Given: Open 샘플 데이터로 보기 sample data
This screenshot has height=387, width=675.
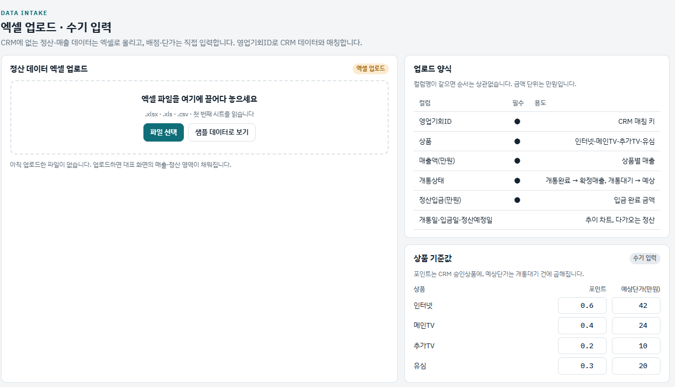Looking at the screenshot, I should click(222, 132).
